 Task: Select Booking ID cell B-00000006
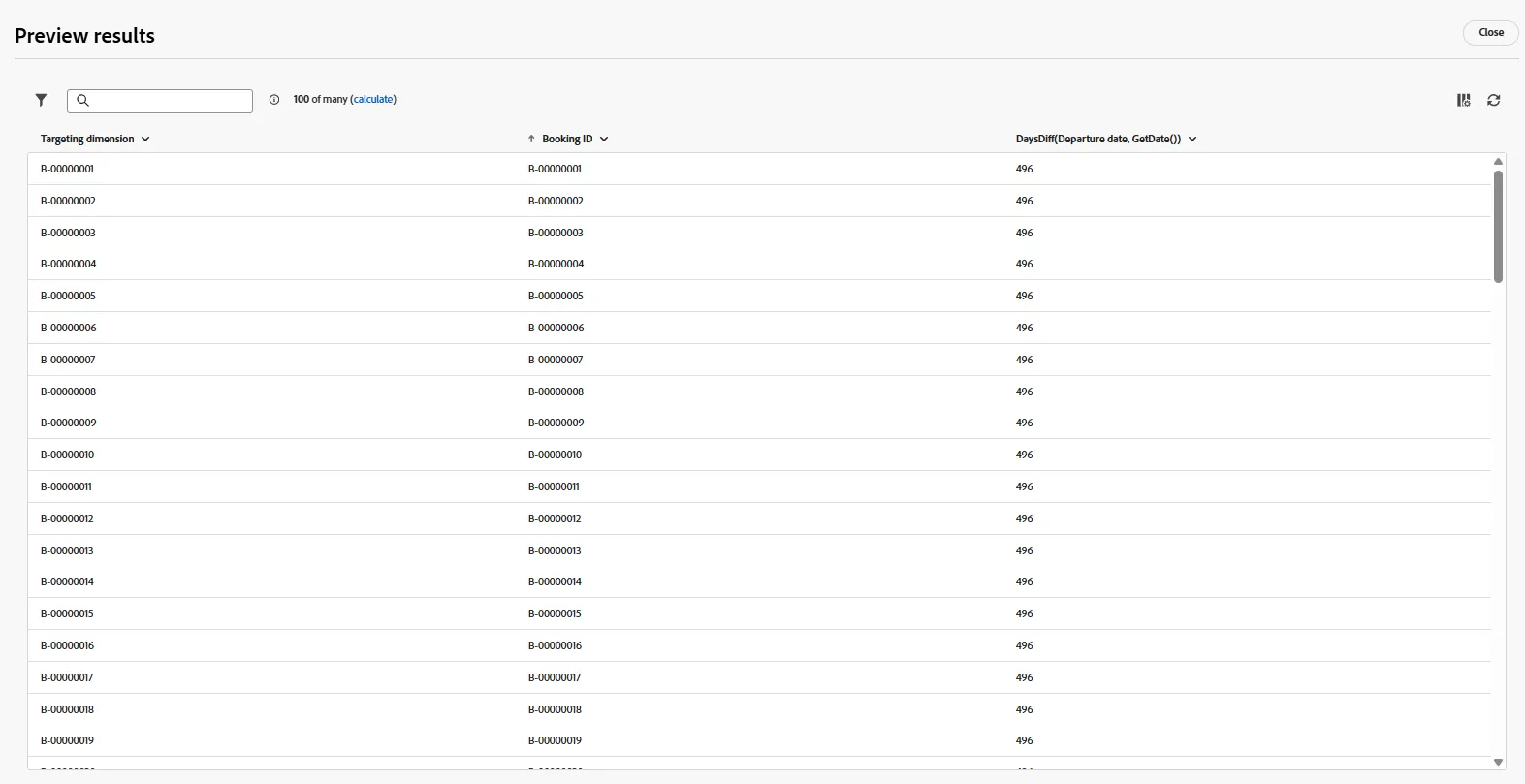(x=556, y=329)
